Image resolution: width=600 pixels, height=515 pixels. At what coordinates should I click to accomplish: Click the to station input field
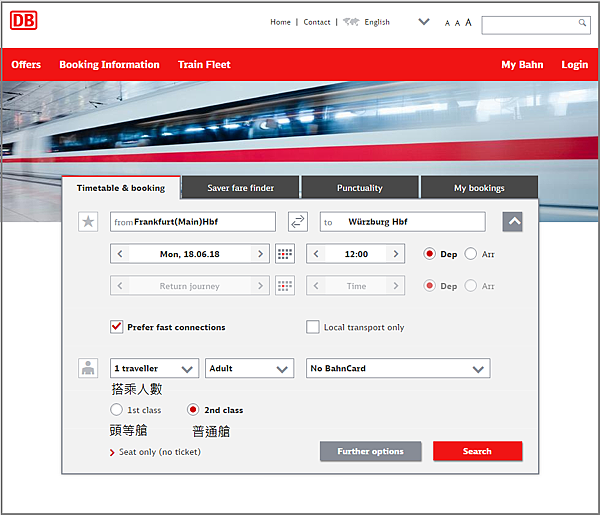pyautogui.click(x=403, y=222)
